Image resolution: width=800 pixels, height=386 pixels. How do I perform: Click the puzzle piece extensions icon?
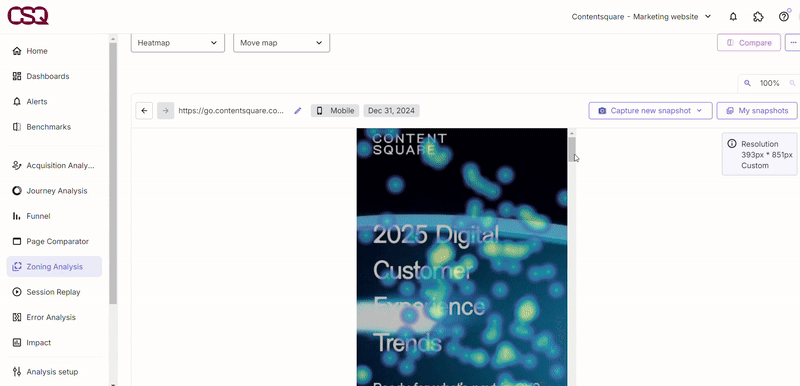[x=758, y=17]
